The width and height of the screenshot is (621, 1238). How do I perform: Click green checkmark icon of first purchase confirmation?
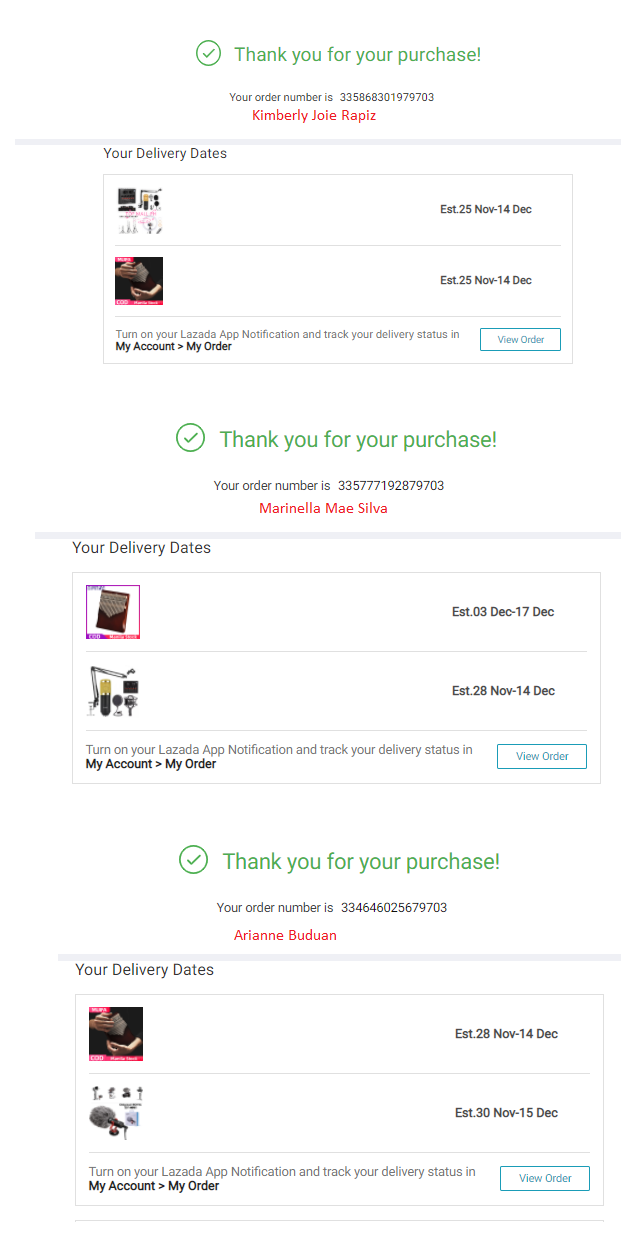click(x=208, y=54)
